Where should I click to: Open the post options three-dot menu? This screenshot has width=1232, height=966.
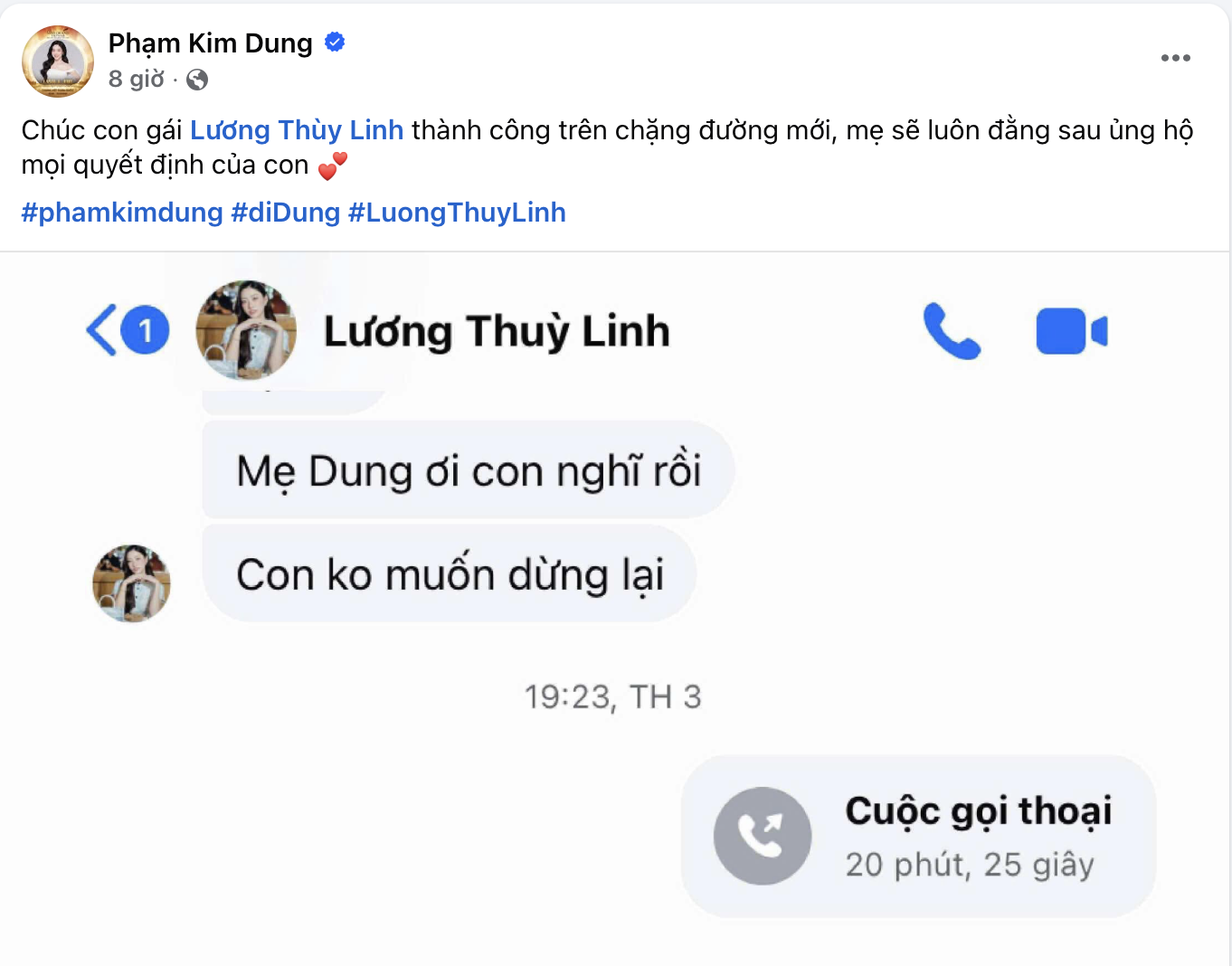(x=1175, y=58)
